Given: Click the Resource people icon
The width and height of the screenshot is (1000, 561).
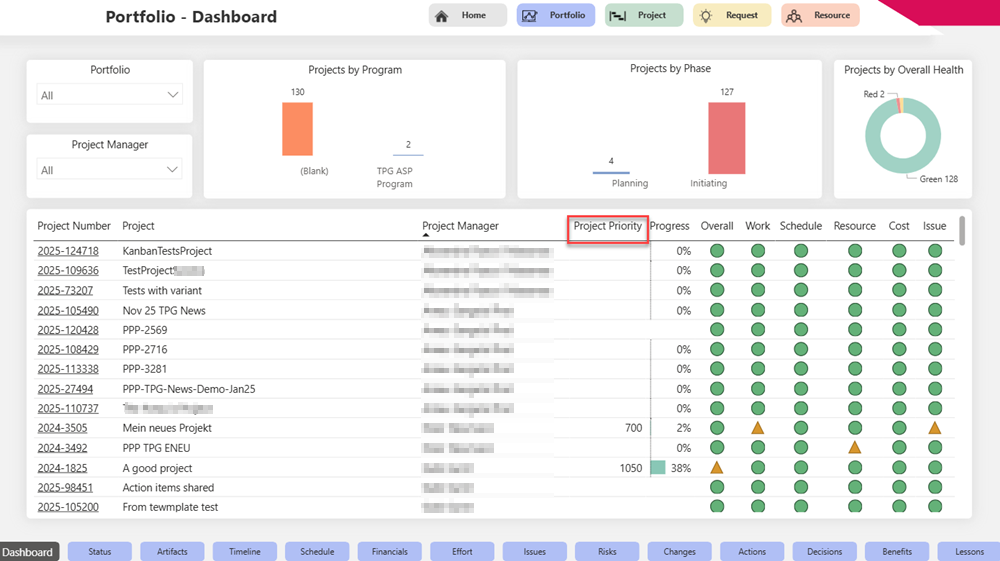Looking at the screenshot, I should [794, 16].
